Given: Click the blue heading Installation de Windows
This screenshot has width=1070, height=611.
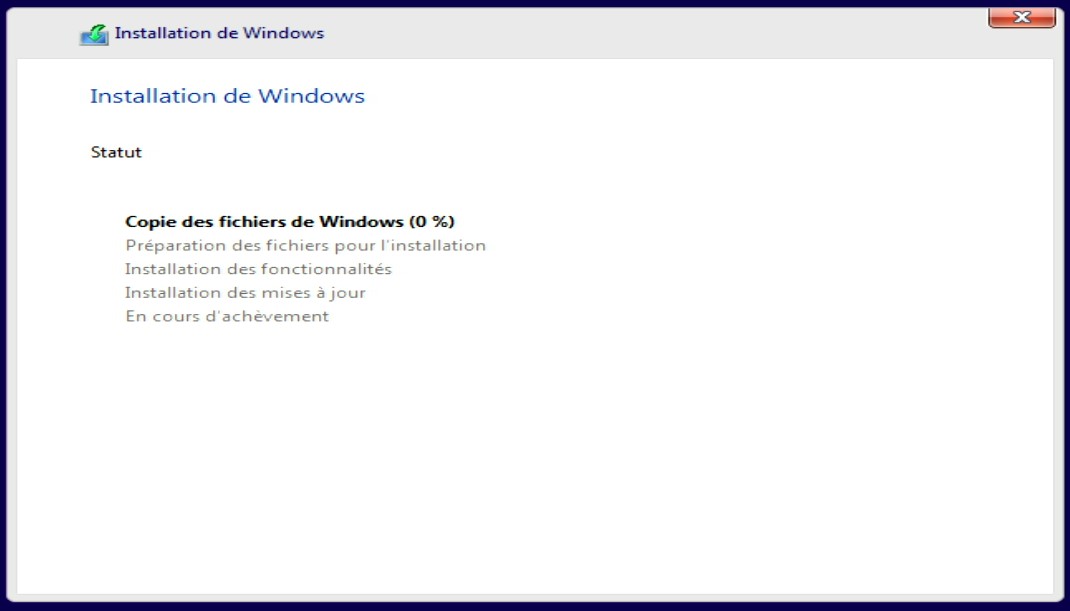Looking at the screenshot, I should coord(227,96).
